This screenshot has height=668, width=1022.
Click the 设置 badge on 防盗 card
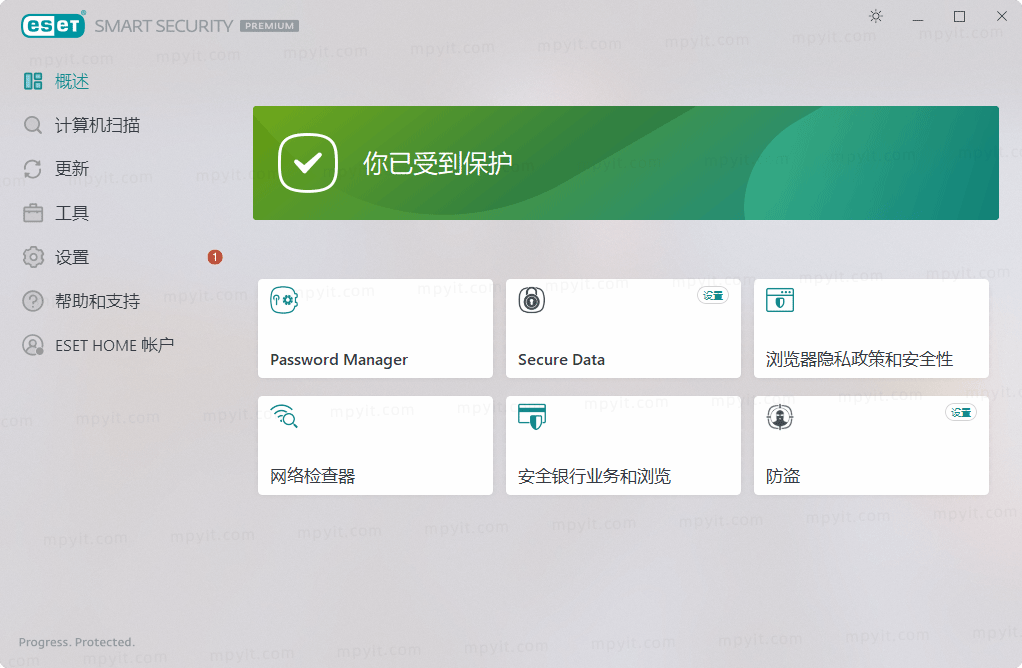961,412
